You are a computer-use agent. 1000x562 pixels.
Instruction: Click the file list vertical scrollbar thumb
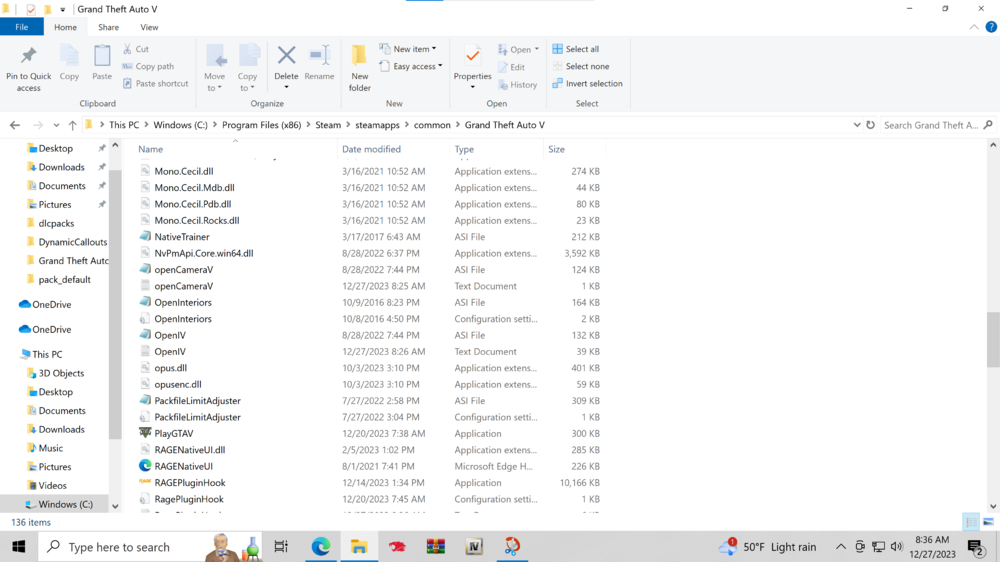coord(993,339)
